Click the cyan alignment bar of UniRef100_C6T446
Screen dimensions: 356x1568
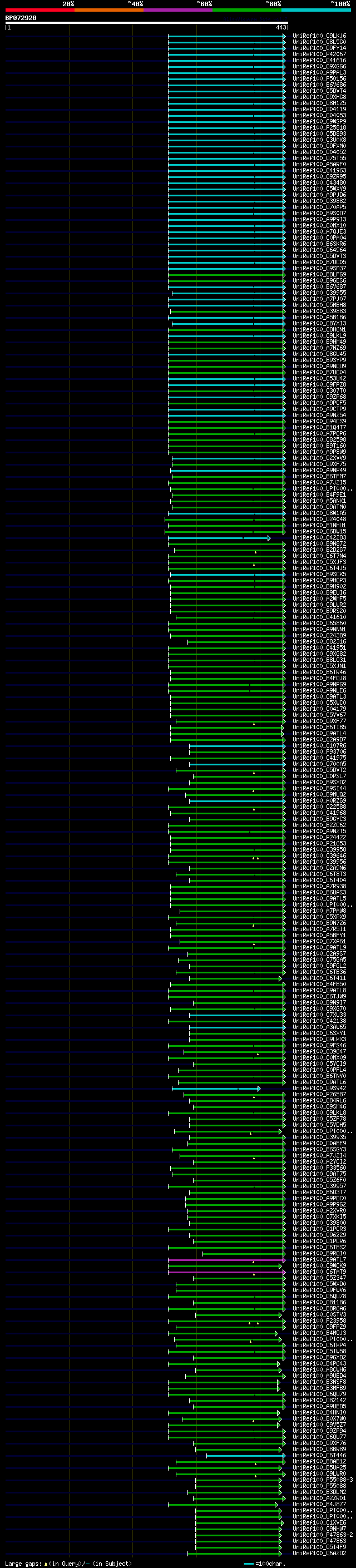pos(245,1456)
